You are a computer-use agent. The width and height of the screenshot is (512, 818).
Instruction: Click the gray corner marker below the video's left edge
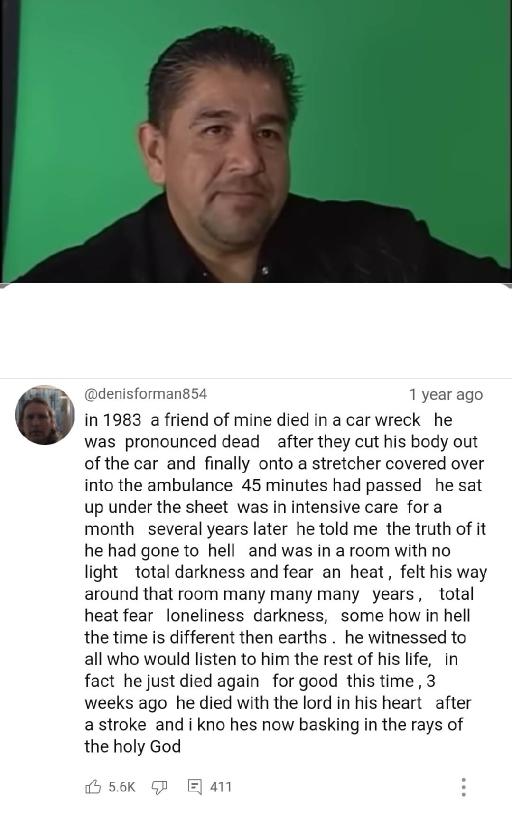[x=4, y=285]
